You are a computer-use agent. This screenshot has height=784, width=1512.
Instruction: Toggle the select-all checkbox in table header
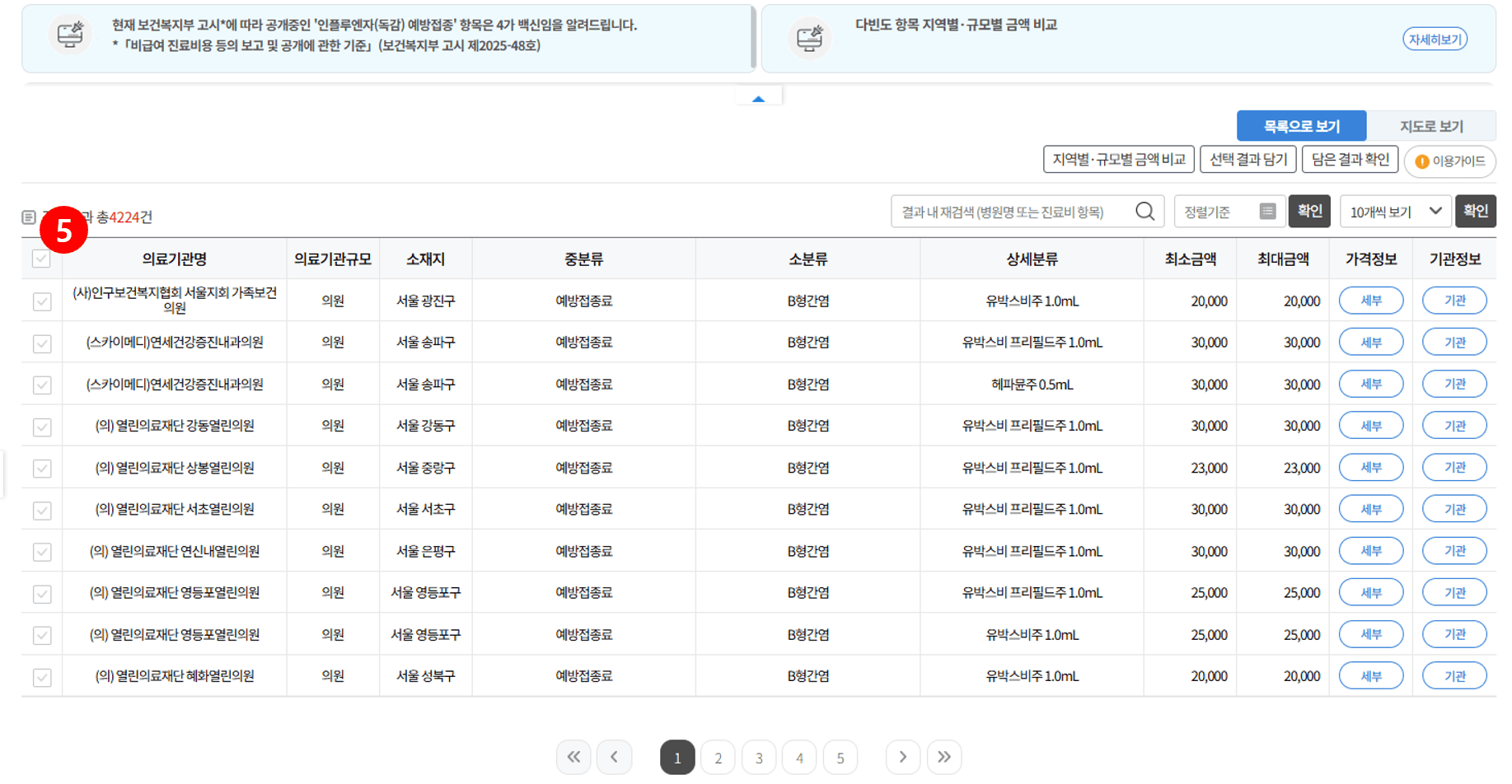coord(41,259)
